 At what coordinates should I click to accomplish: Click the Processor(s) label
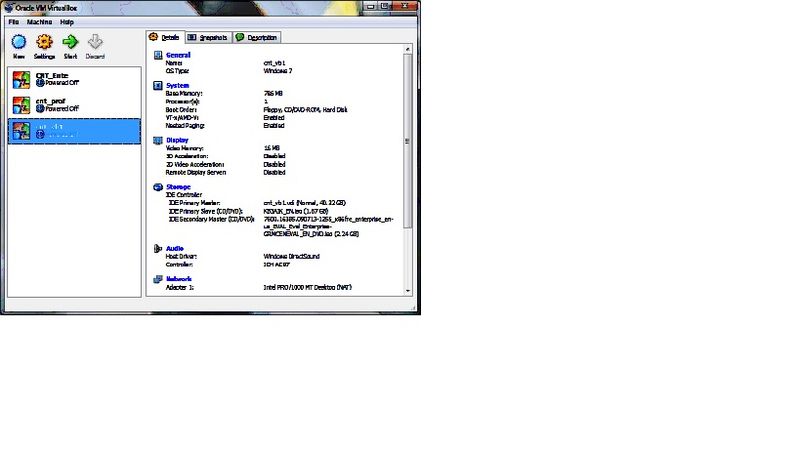182,102
